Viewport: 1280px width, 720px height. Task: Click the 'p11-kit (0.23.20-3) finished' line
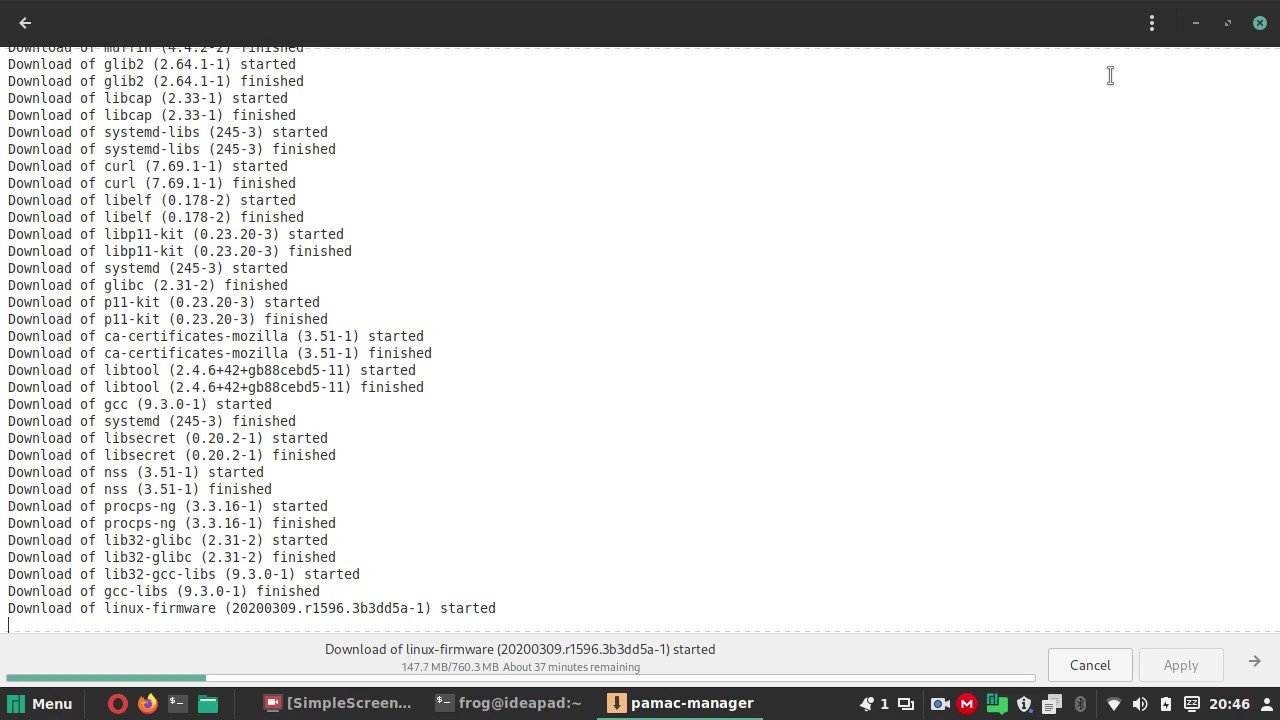coord(168,319)
